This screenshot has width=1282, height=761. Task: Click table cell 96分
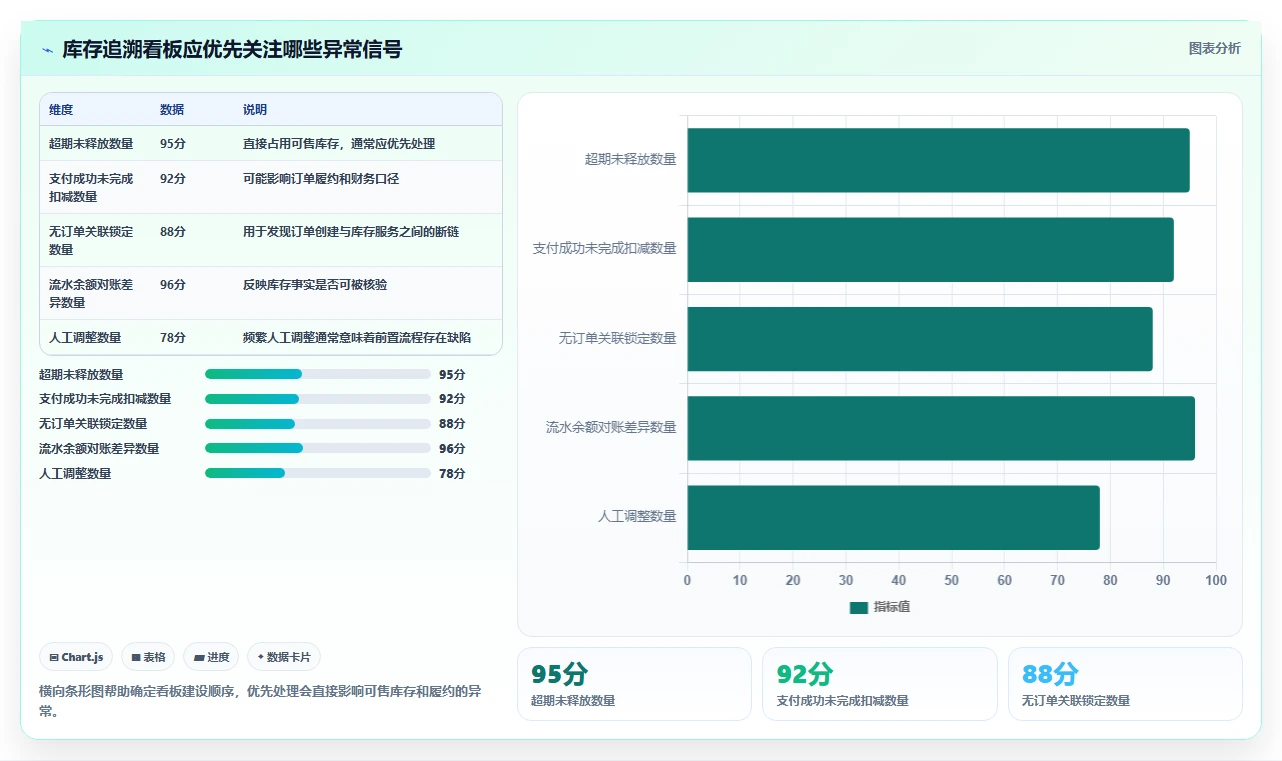173,285
